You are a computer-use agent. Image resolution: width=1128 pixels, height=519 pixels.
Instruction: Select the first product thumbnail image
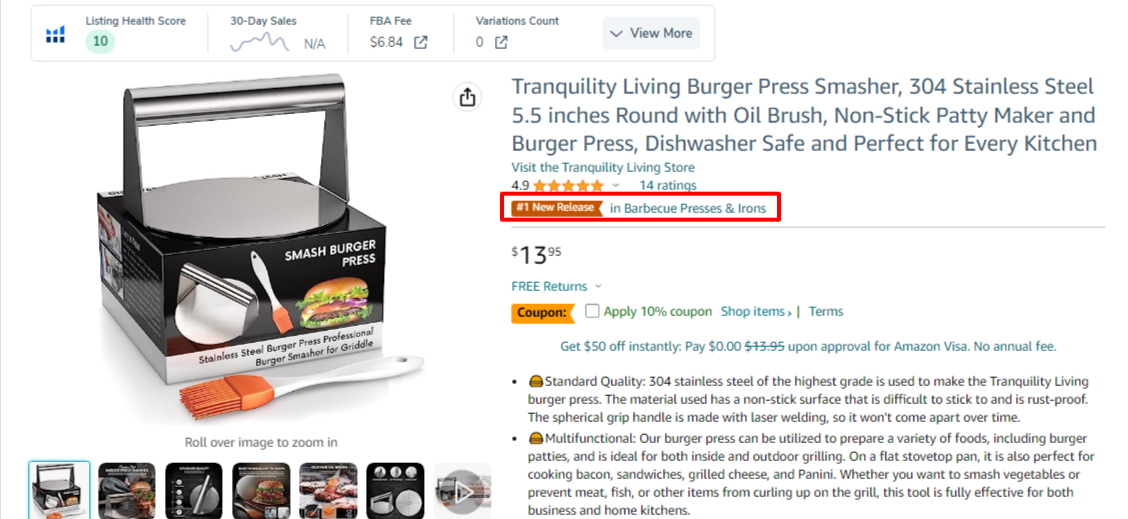(x=60, y=490)
